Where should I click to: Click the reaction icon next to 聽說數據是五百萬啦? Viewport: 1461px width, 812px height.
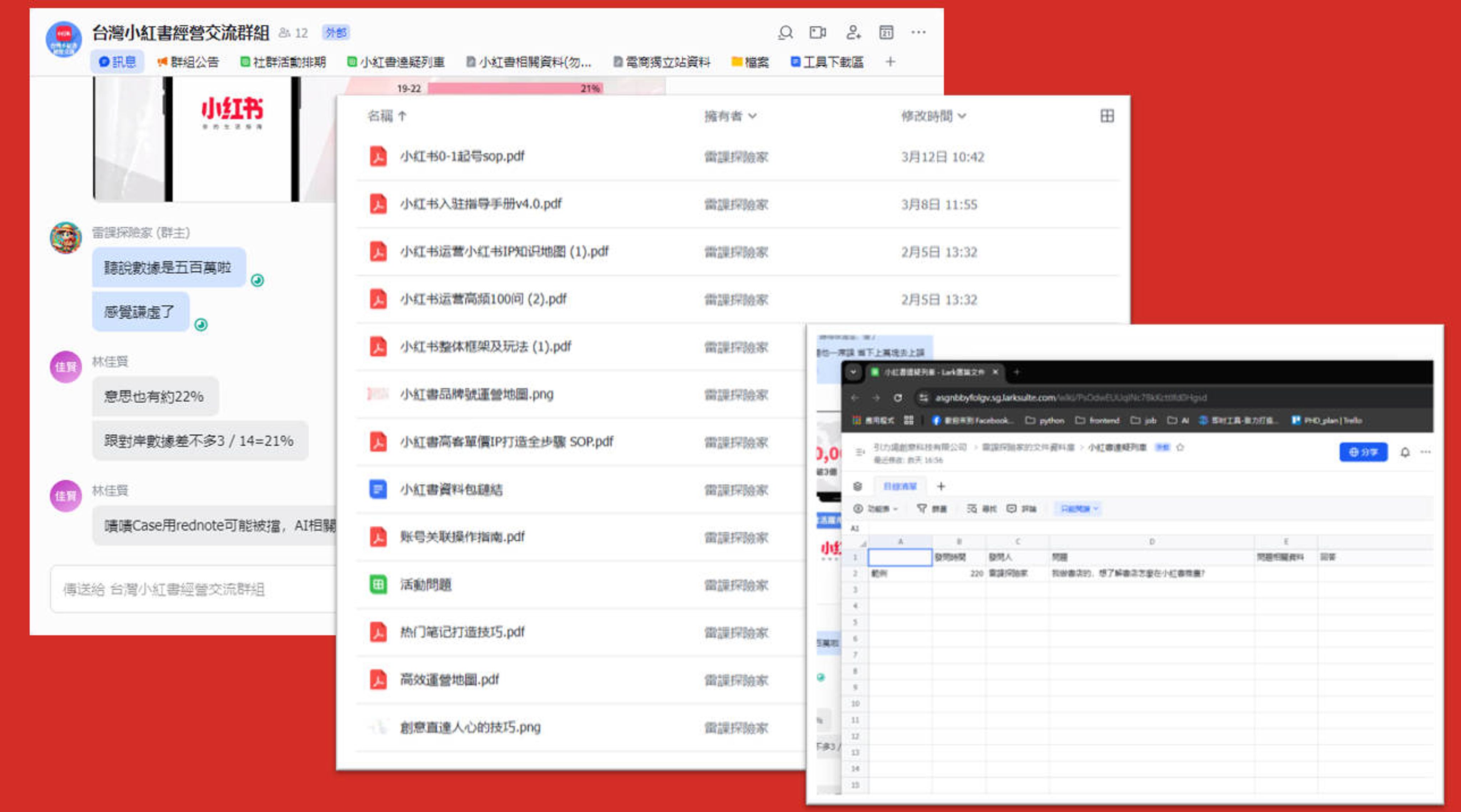(257, 280)
